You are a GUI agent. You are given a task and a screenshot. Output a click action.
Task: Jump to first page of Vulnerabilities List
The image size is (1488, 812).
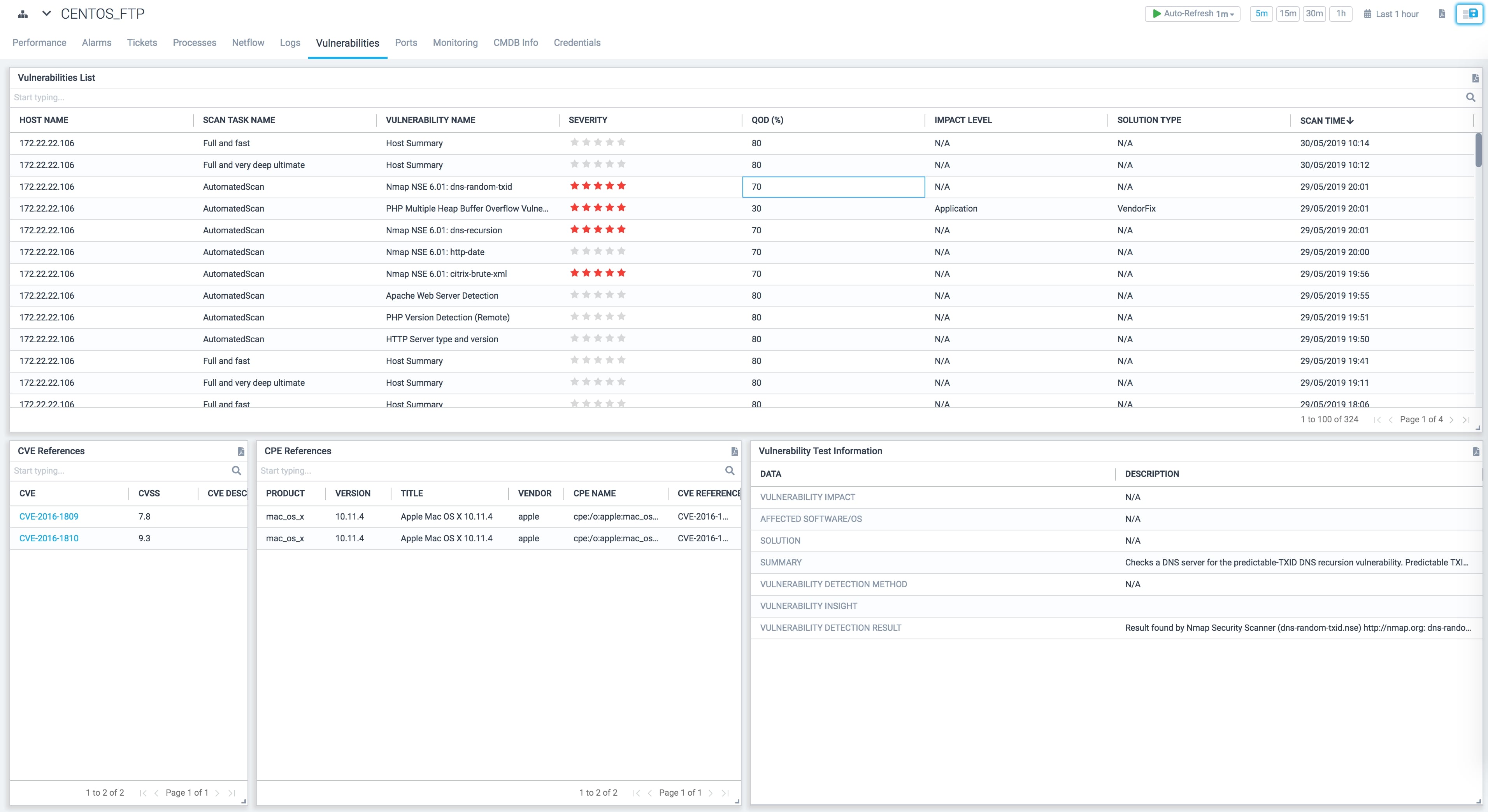pos(1377,420)
